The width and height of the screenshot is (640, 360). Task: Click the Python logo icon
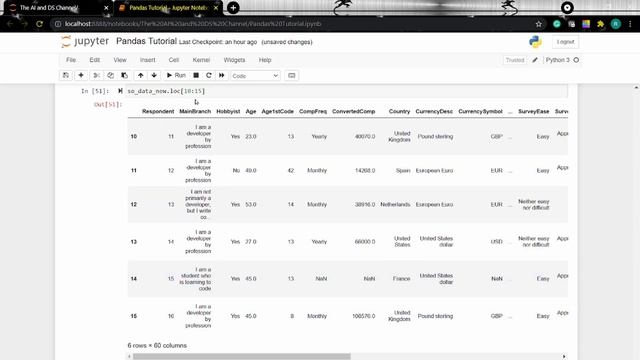(x=535, y=42)
